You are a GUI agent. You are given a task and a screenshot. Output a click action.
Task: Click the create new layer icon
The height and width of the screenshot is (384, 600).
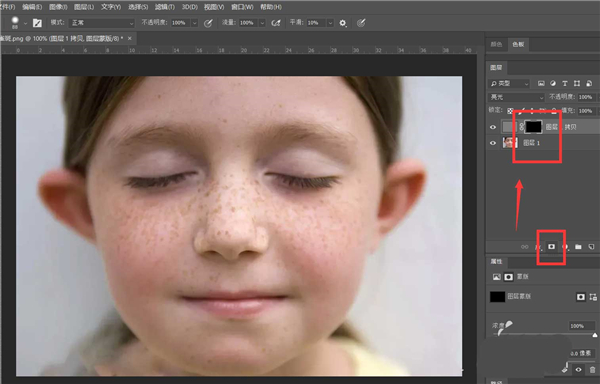[591, 247]
